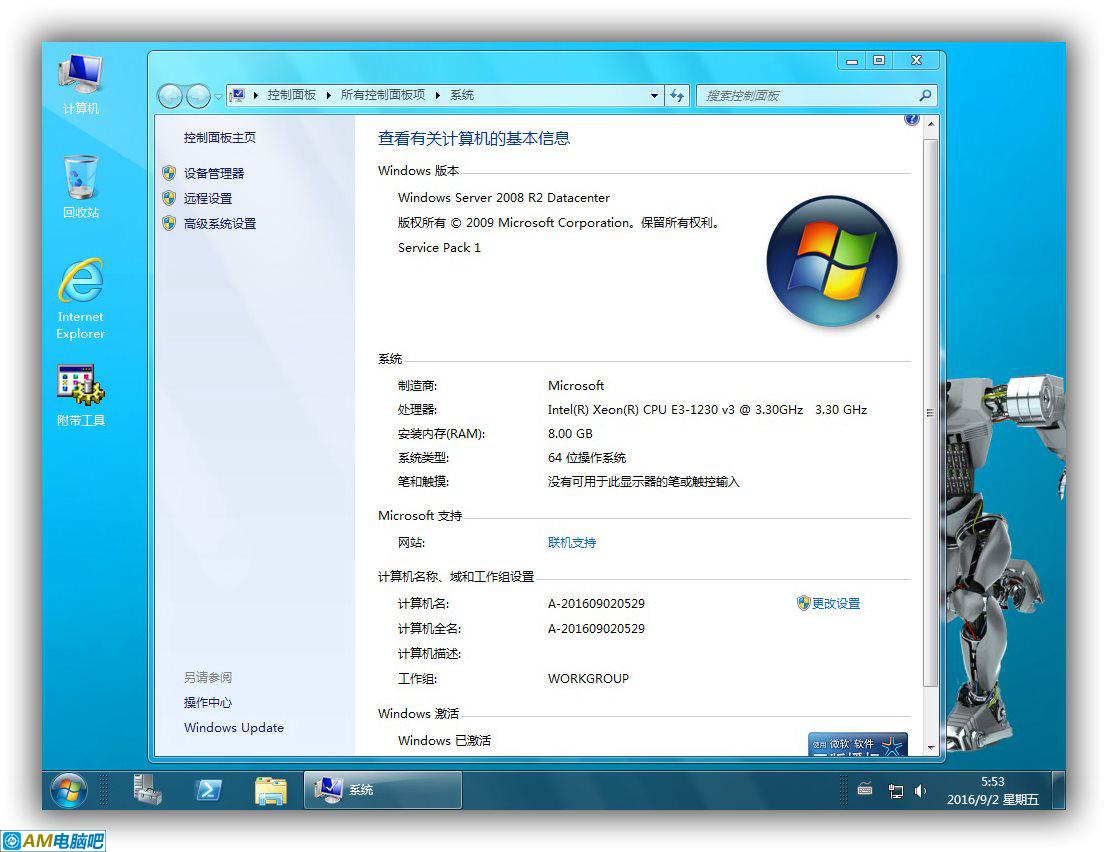Click the address bar computer icon
1108x852 pixels.
238,95
